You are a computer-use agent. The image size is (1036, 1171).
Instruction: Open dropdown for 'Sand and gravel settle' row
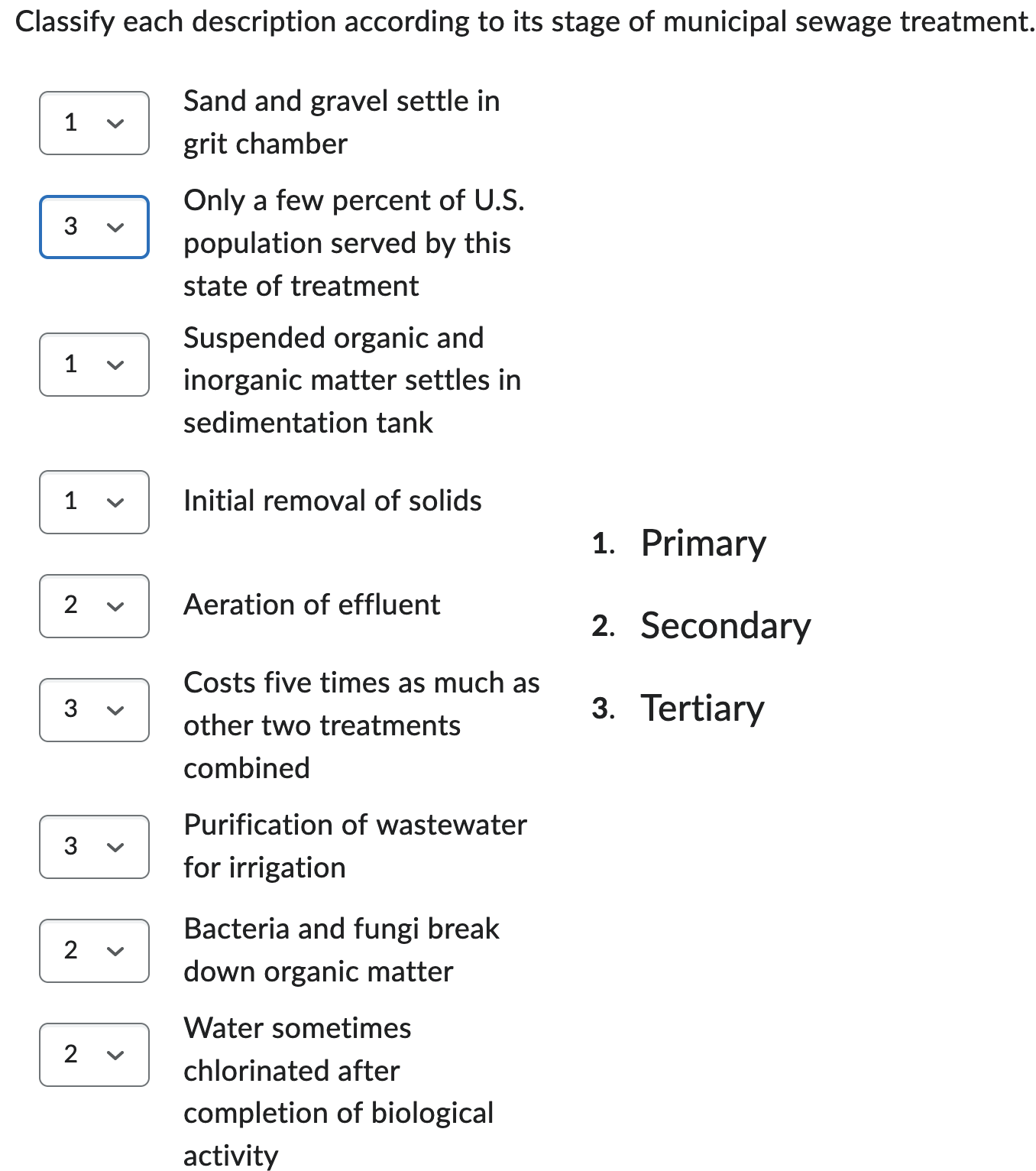tap(94, 123)
